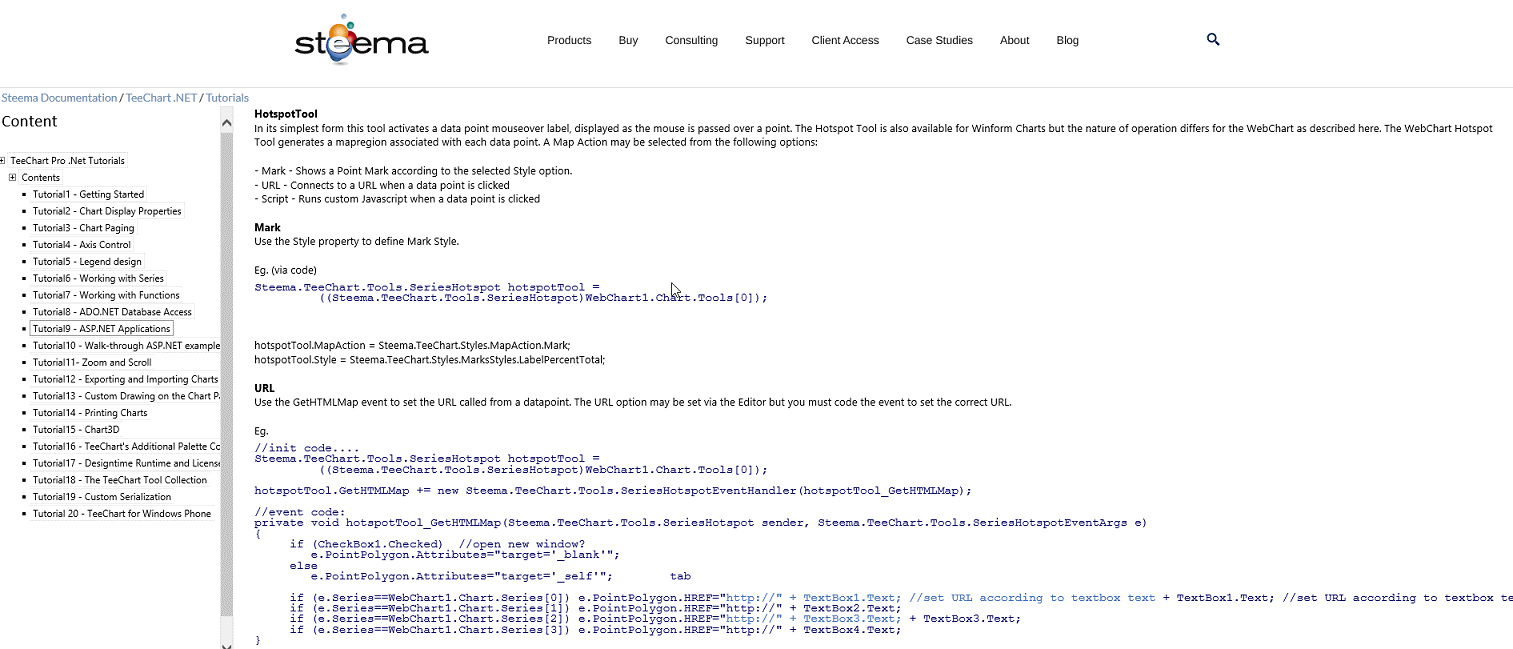This screenshot has width=1513, height=649.
Task: Open the About menu item
Action: 1014,40
